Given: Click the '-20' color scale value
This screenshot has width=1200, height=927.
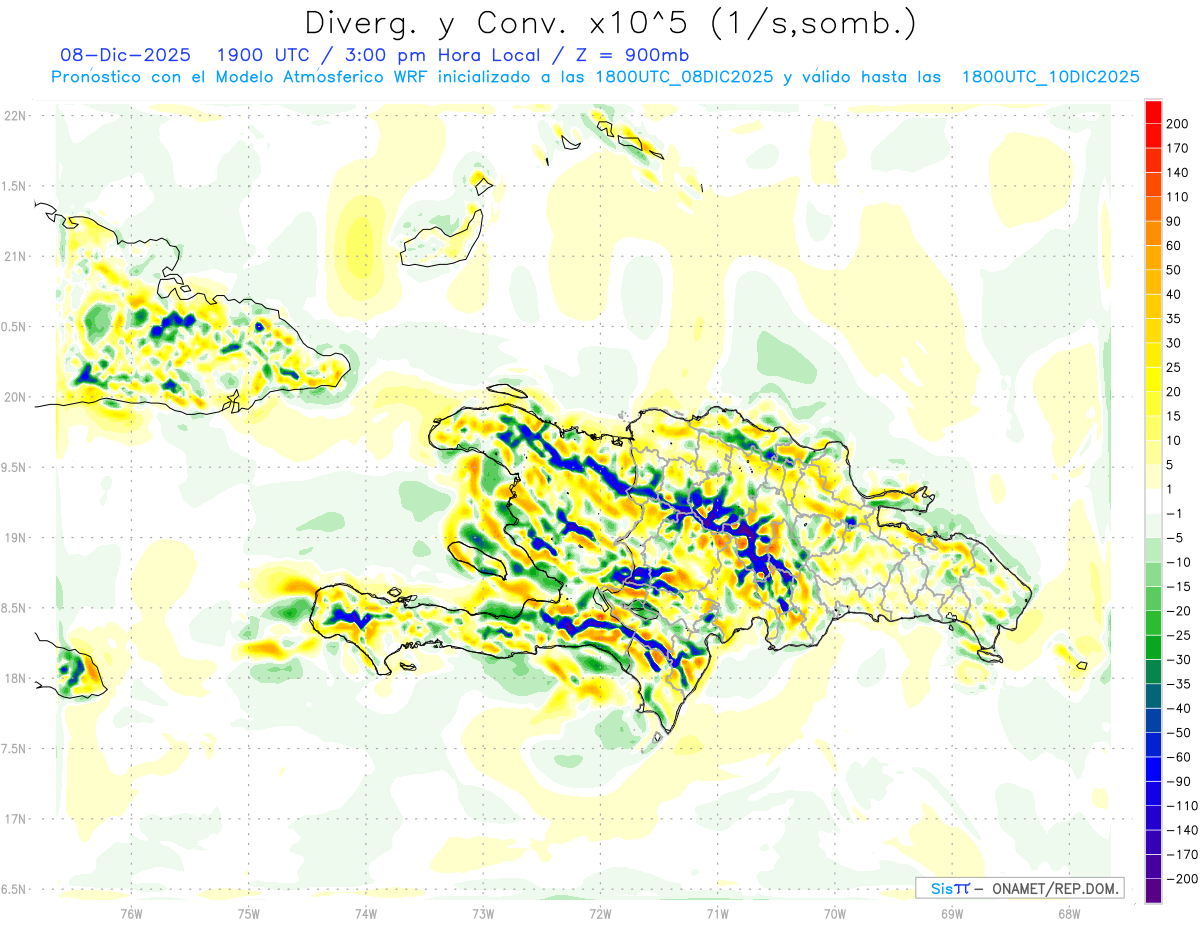Looking at the screenshot, I should click(1177, 611).
